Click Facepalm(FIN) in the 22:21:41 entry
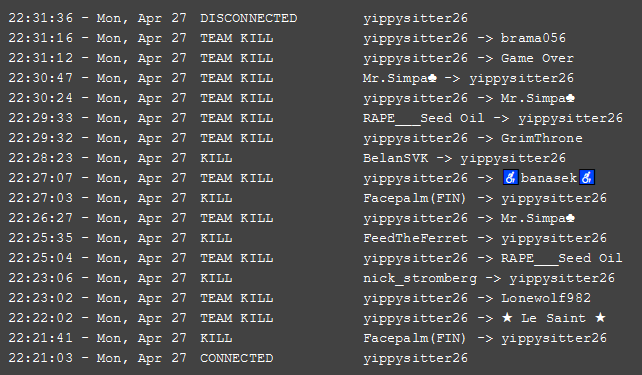Image resolution: width=642 pixels, height=375 pixels. [414, 338]
